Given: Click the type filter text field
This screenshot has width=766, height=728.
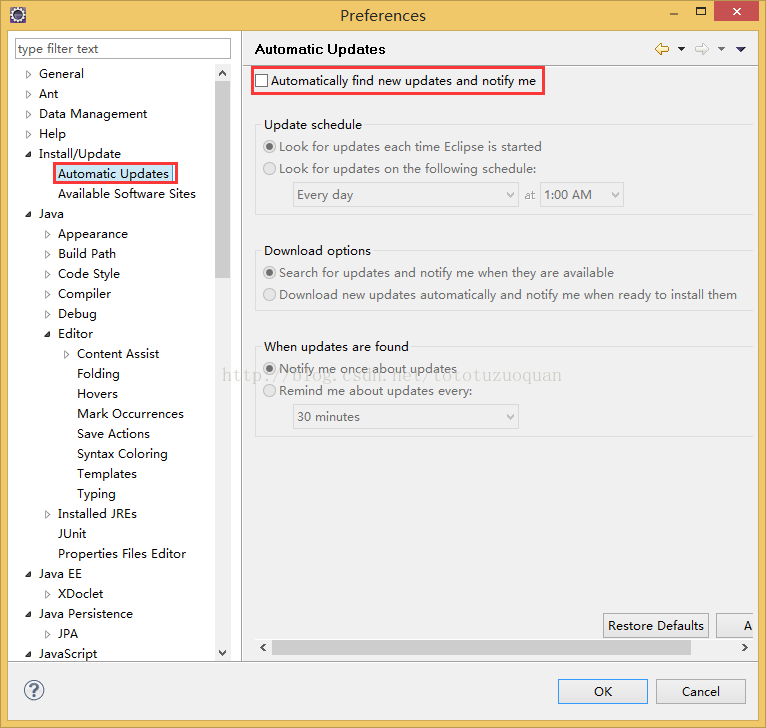Looking at the screenshot, I should pos(123,49).
